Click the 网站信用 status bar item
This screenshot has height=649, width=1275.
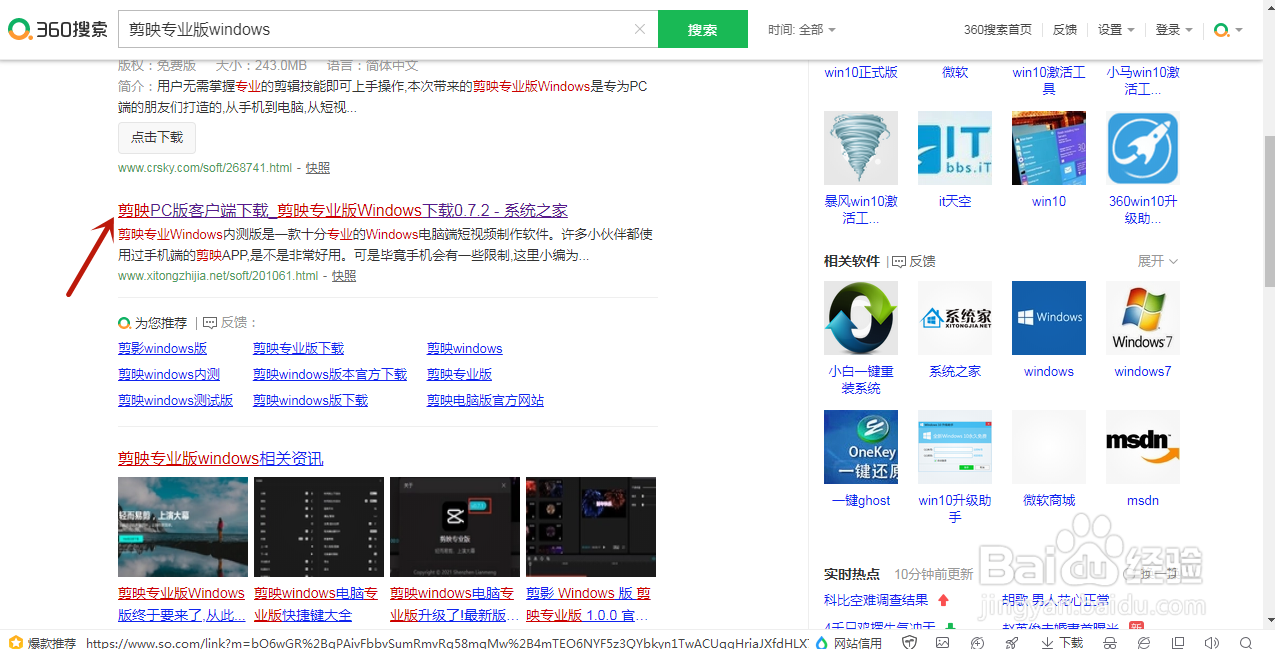click(x=848, y=642)
